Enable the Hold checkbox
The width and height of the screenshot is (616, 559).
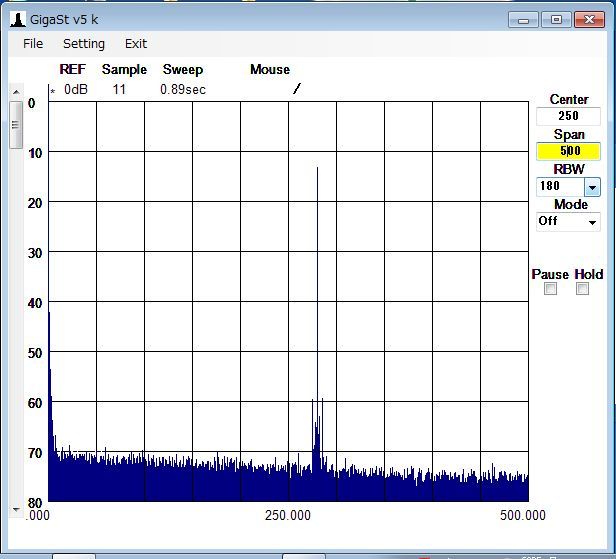pos(582,289)
